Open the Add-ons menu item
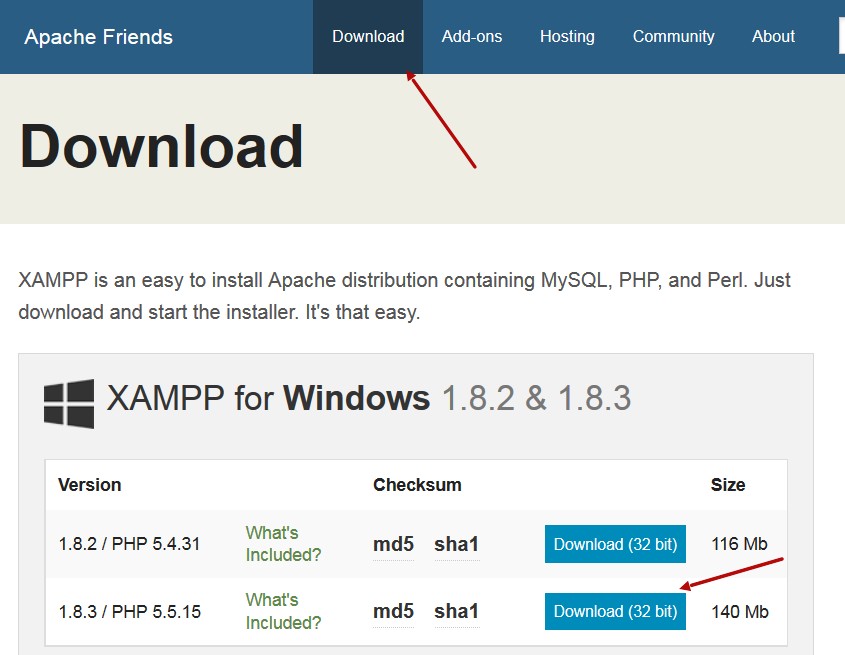Viewport: 845px width, 655px height. [x=472, y=37]
